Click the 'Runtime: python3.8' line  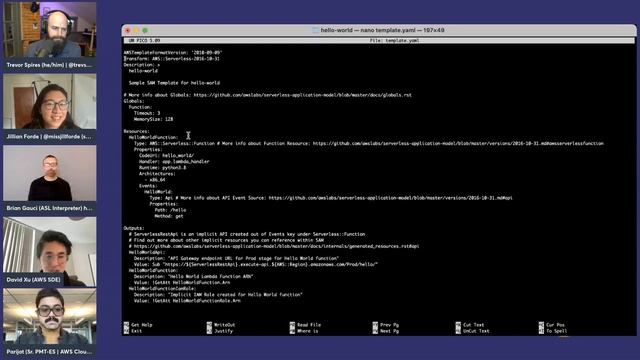(x=162, y=168)
